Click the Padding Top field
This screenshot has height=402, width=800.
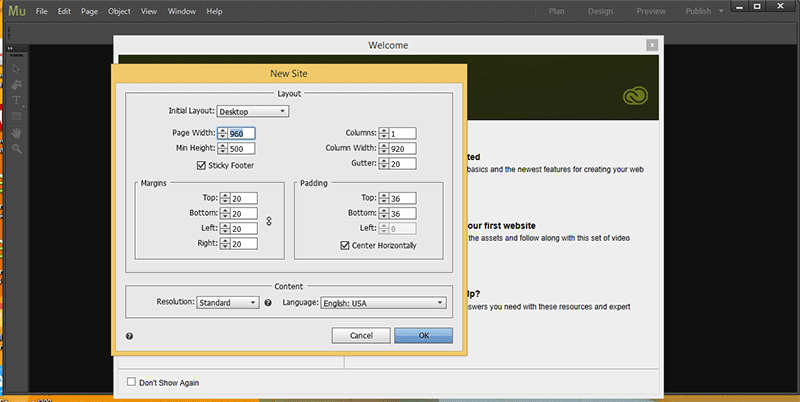(x=403, y=198)
